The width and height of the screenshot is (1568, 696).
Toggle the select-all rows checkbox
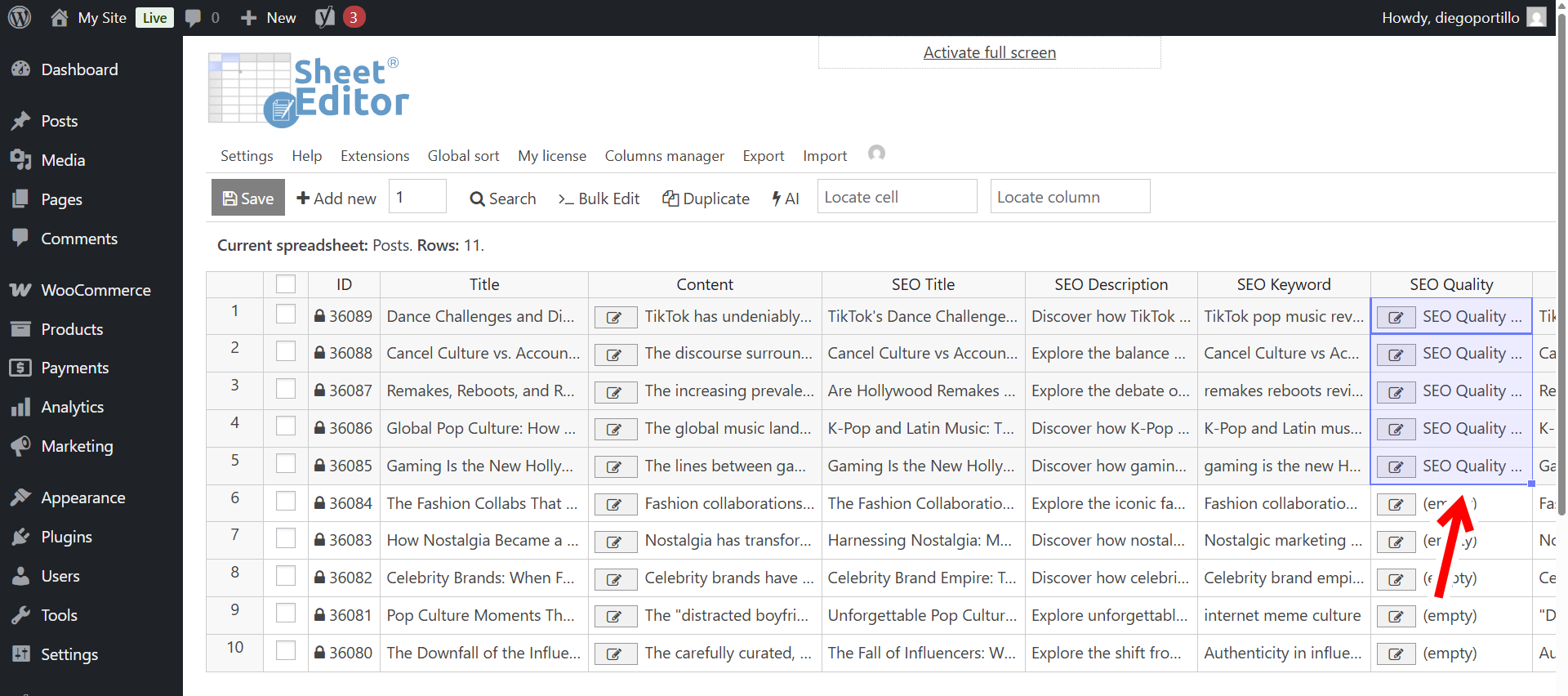pyautogui.click(x=286, y=284)
